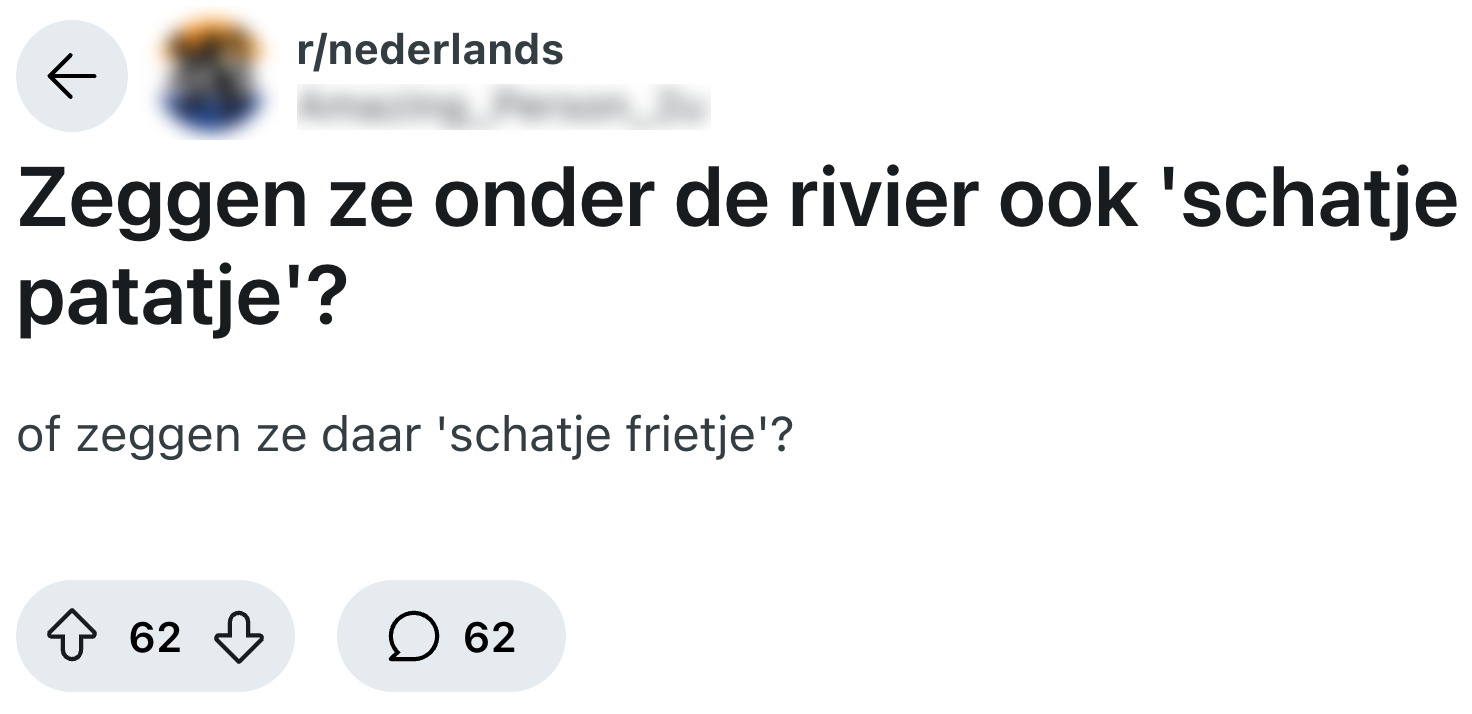Go back using the left arrow
The image size is (1472, 714).
click(x=72, y=77)
